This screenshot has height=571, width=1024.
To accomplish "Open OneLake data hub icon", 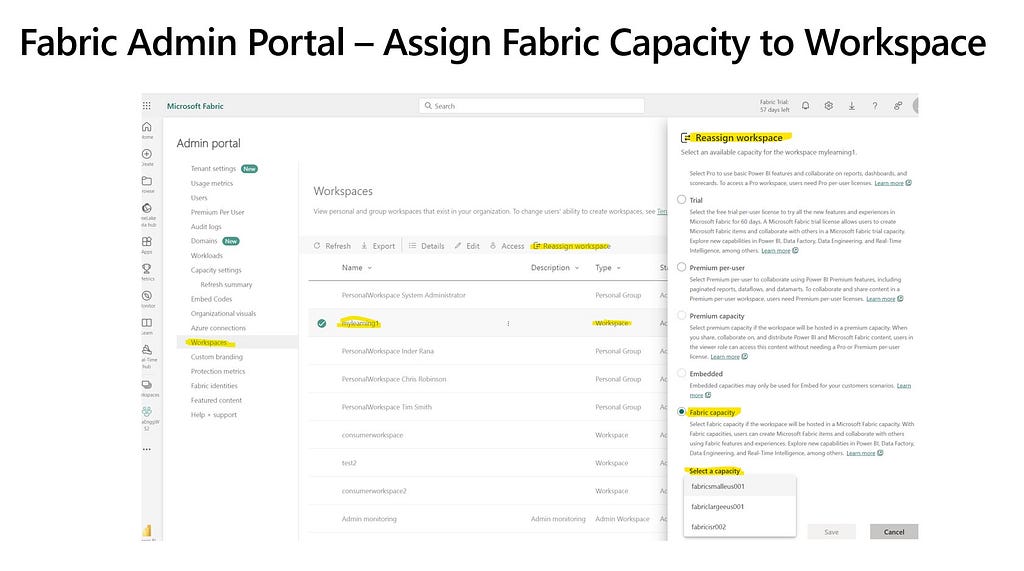I will 147,208.
